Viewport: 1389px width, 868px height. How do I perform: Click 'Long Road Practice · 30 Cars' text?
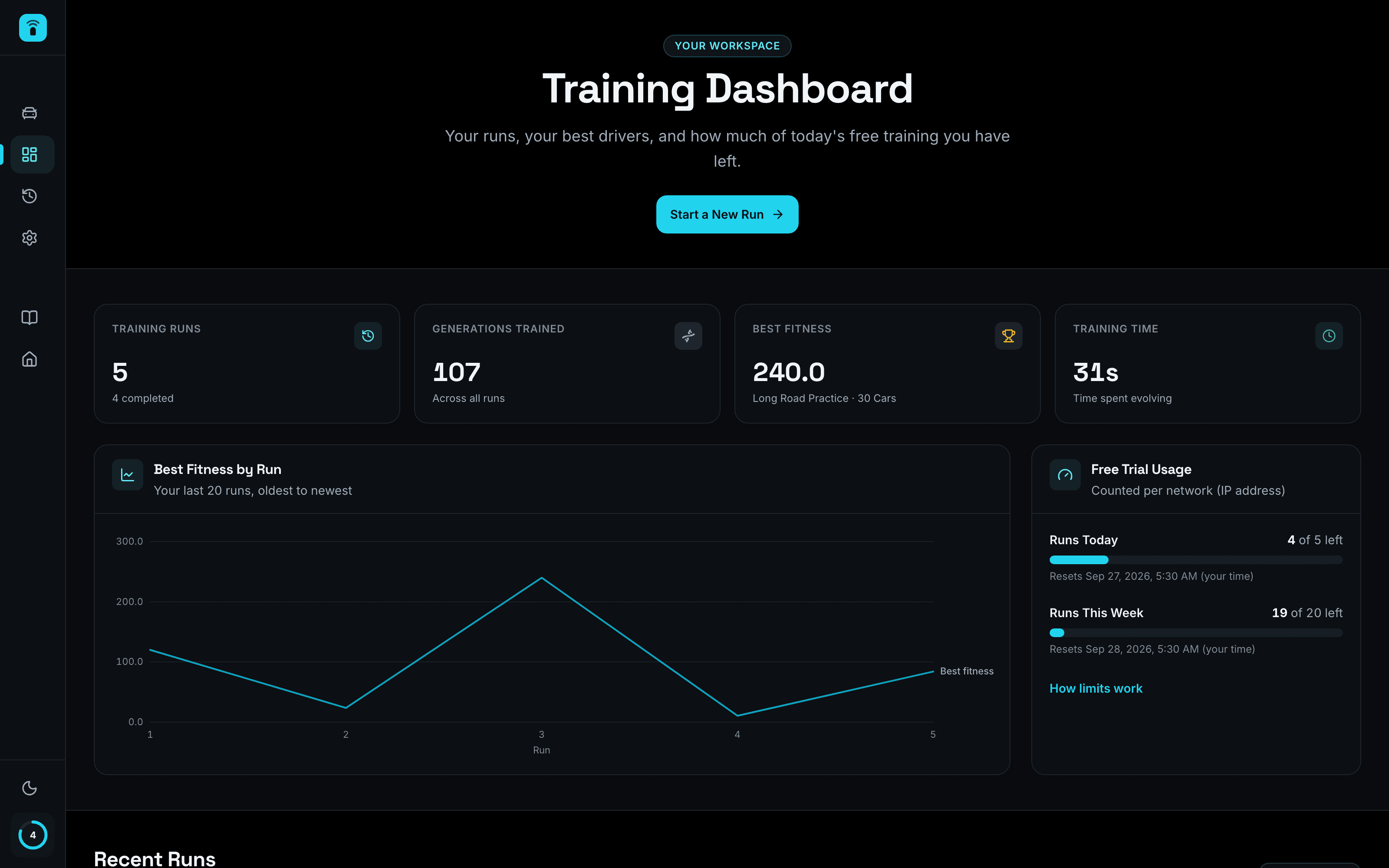point(824,398)
